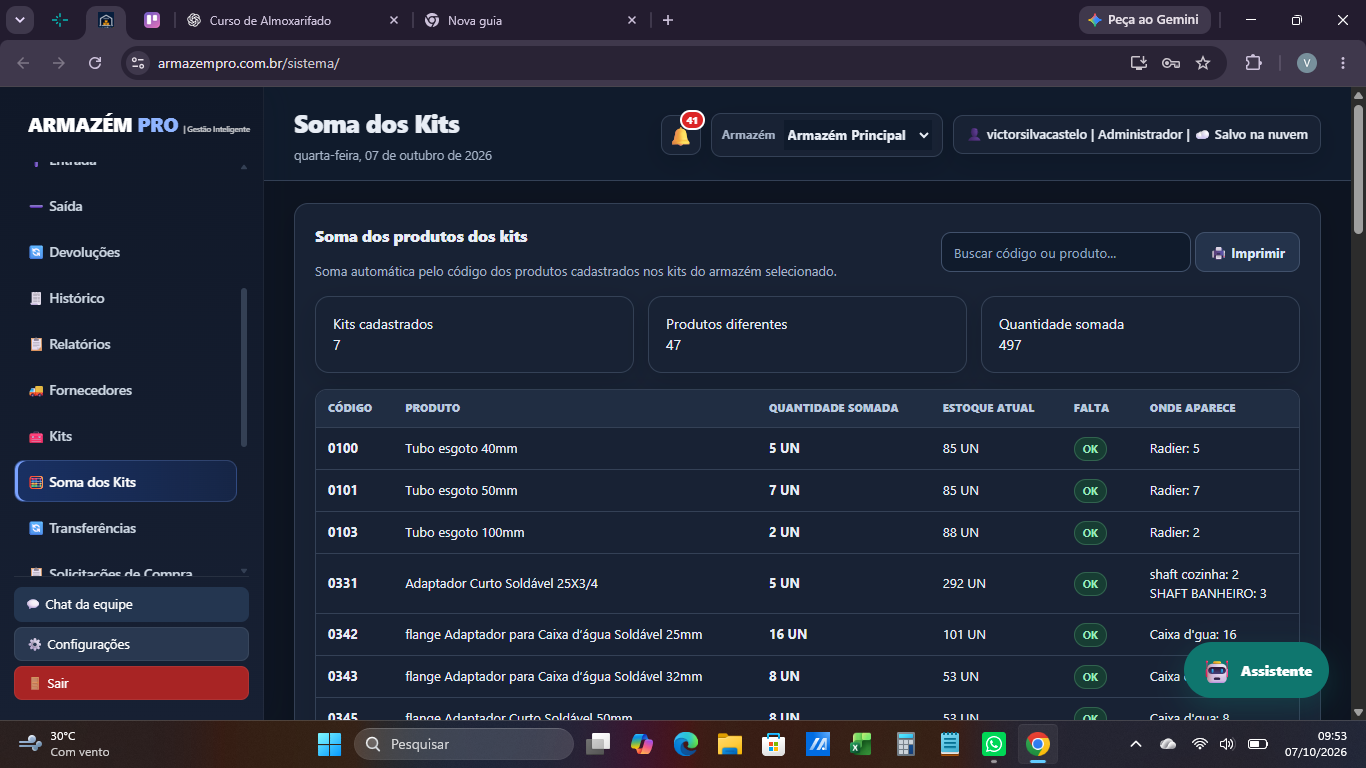
Task: Click the user account victorsilvacastelo Administrador panel
Action: click(1137, 135)
